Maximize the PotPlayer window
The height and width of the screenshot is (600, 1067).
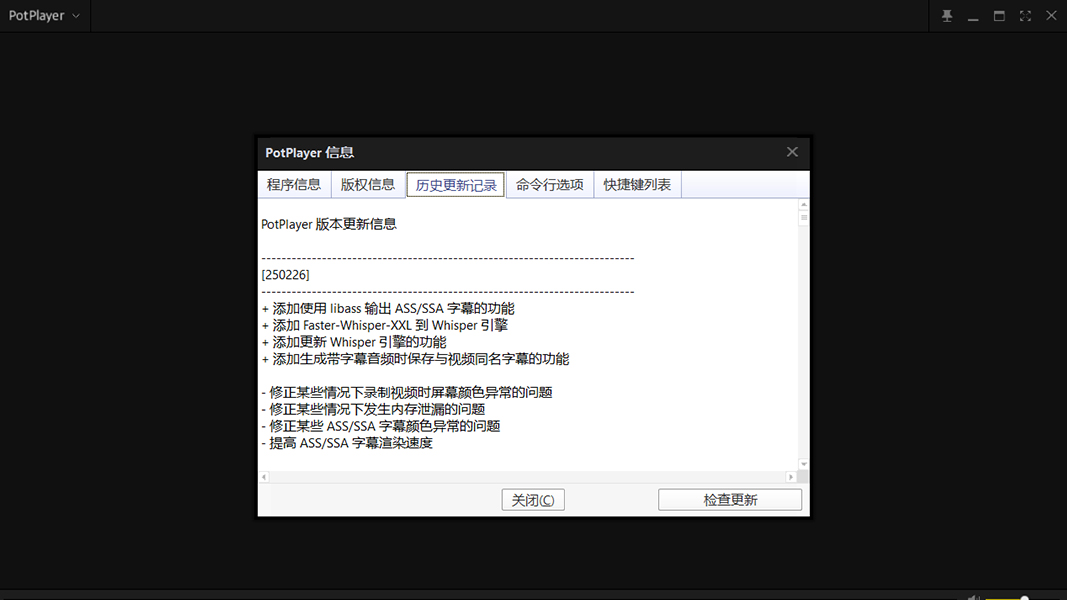coord(999,16)
